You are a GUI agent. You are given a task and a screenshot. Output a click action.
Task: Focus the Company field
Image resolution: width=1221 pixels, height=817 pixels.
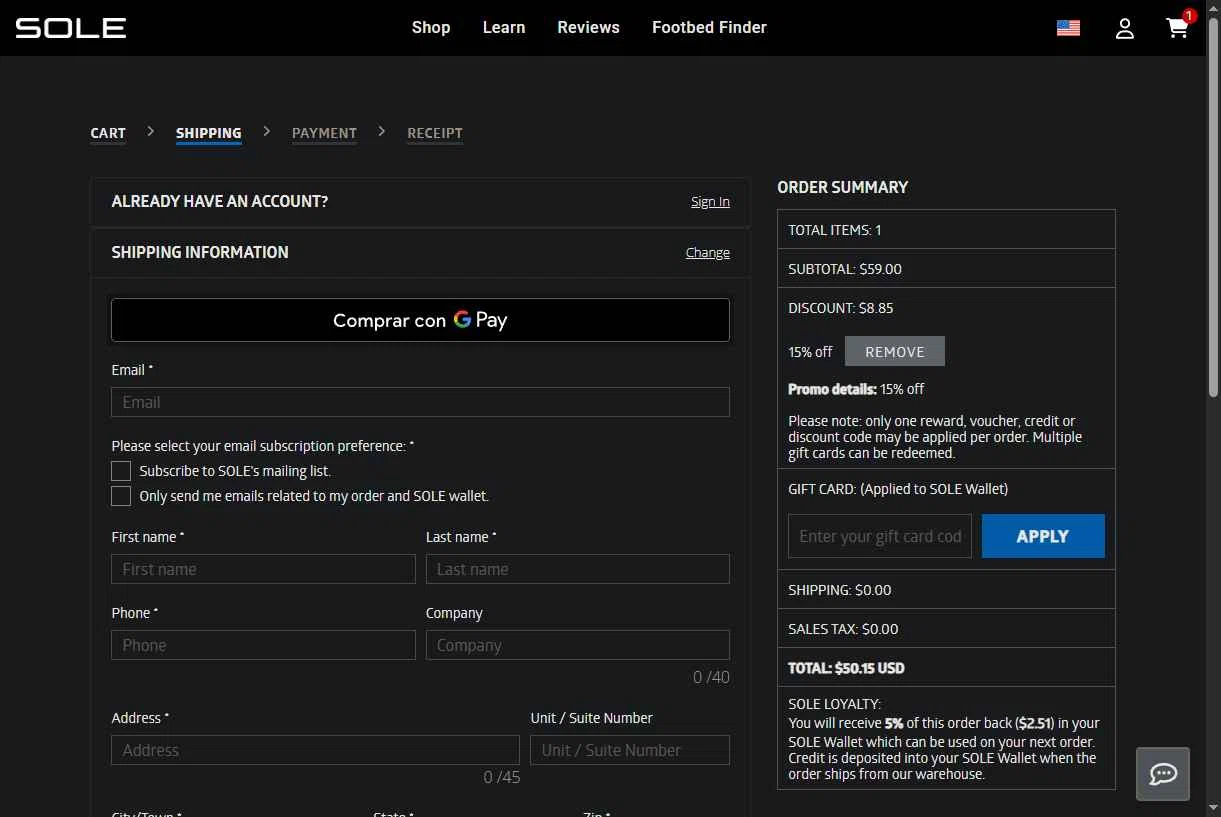578,645
